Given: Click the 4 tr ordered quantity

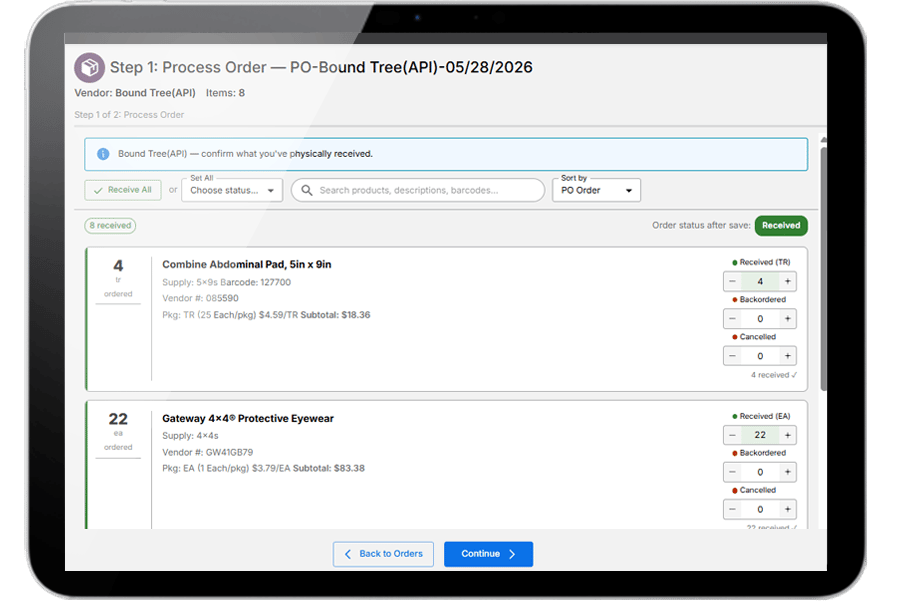Looking at the screenshot, I should point(118,278).
